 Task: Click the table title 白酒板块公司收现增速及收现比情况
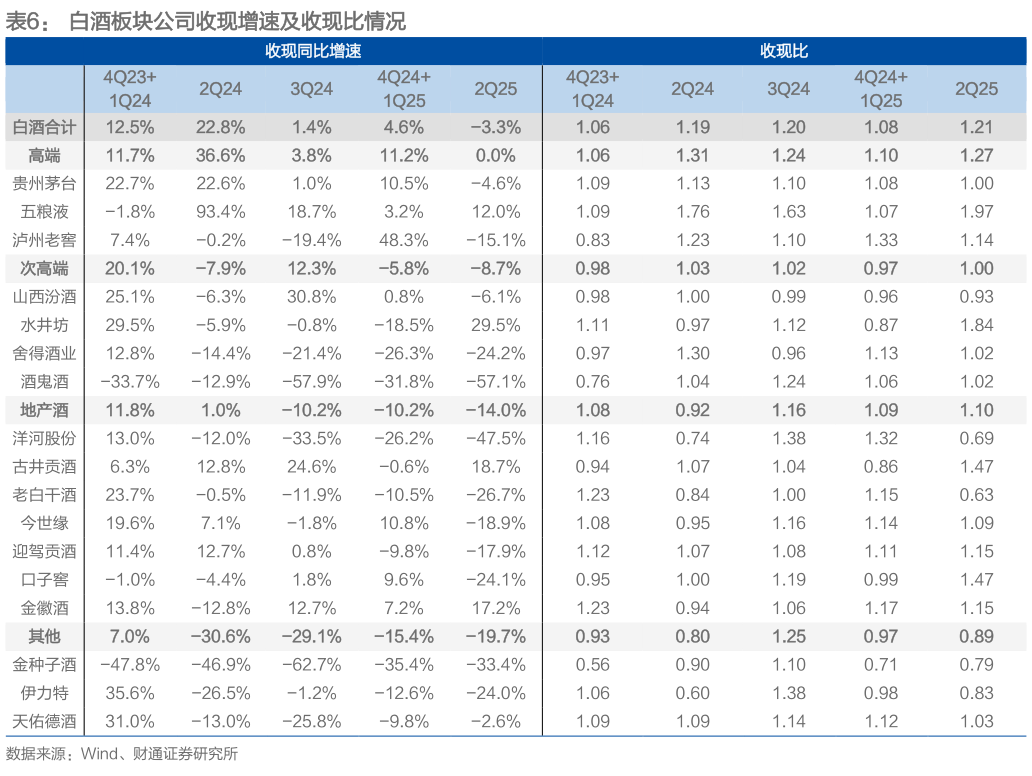(238, 22)
